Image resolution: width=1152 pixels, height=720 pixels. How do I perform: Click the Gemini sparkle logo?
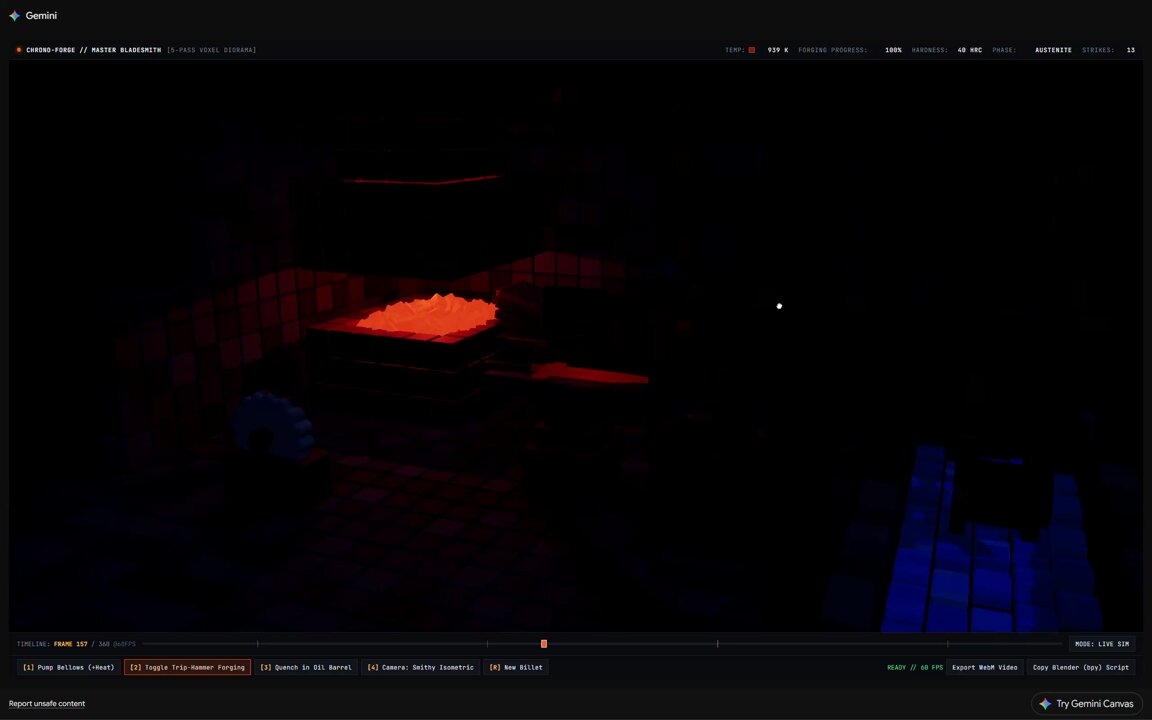(15, 15)
